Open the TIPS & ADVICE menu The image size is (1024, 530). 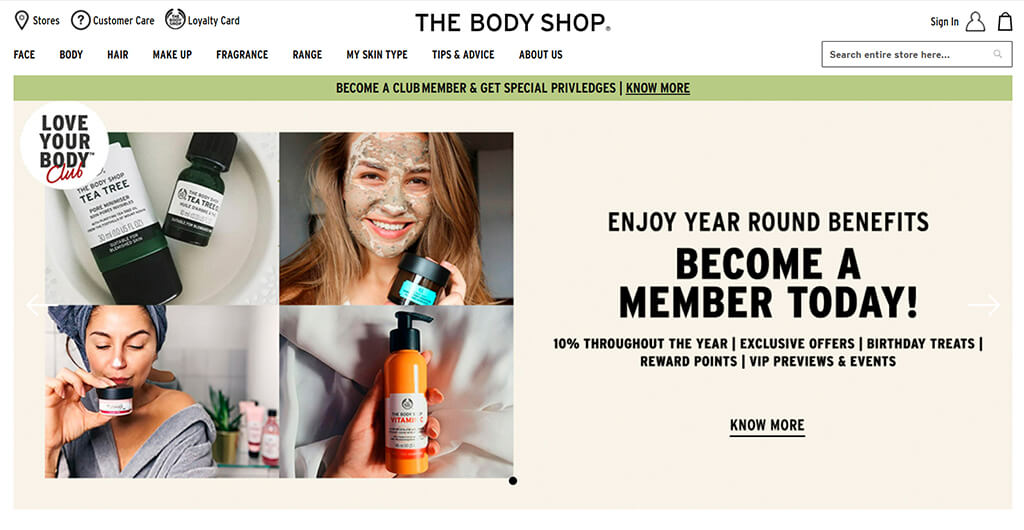pos(463,55)
